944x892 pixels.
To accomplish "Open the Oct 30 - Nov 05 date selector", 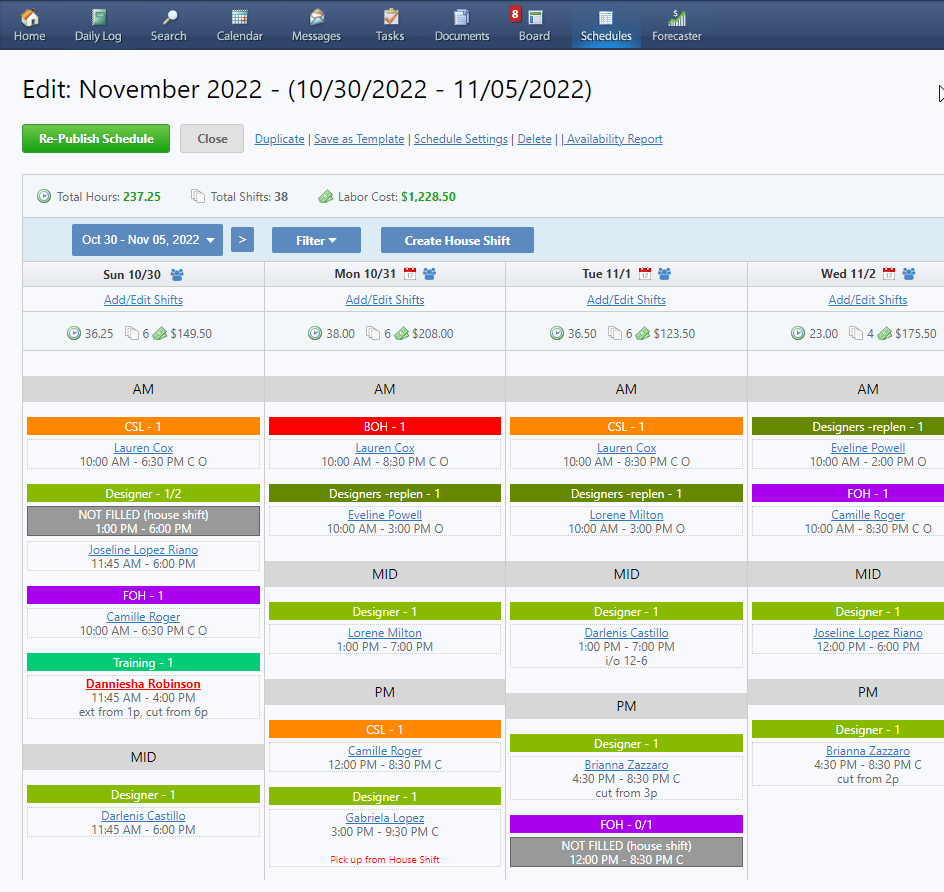I will point(146,240).
